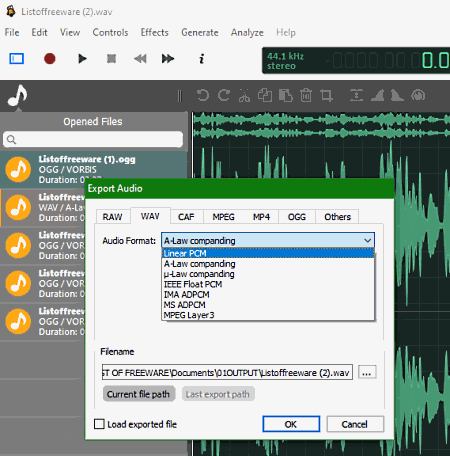Select the Listoffreeware (1).ogg file
Image resolution: width=450 pixels, height=456 pixels.
pyautogui.click(x=93, y=170)
